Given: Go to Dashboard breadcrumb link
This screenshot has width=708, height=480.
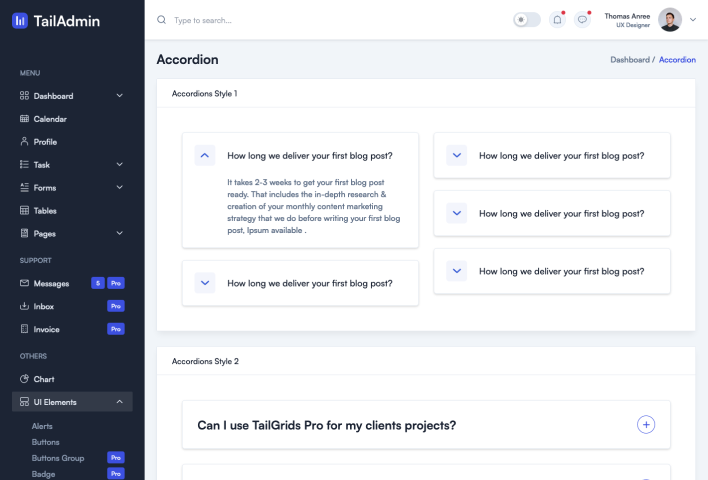Looking at the screenshot, I should click(630, 60).
